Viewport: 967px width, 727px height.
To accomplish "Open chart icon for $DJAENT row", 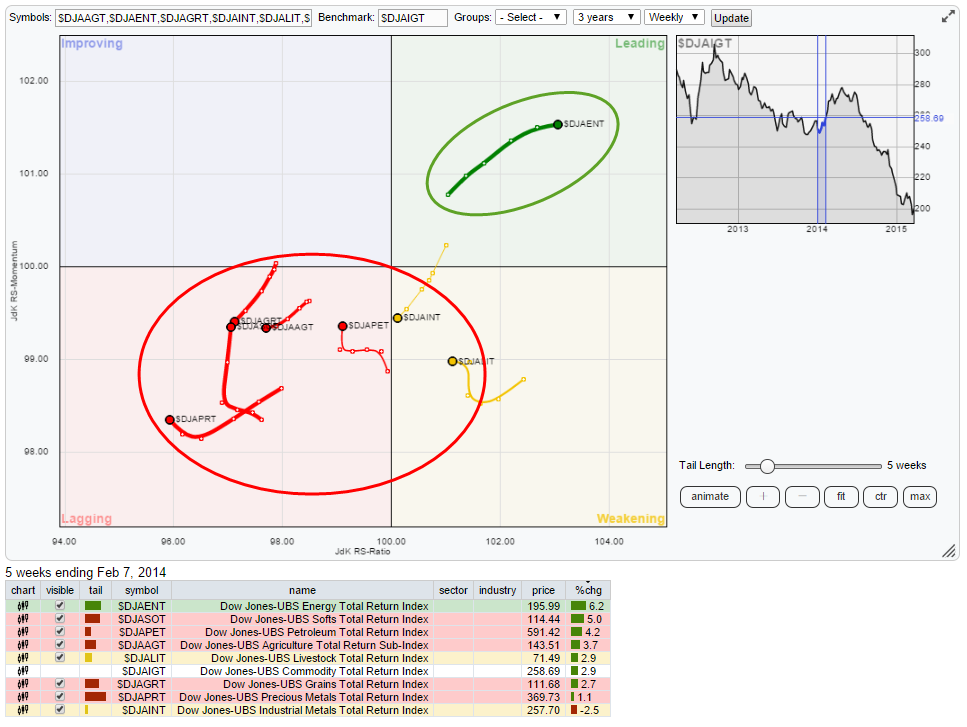I will (23, 606).
